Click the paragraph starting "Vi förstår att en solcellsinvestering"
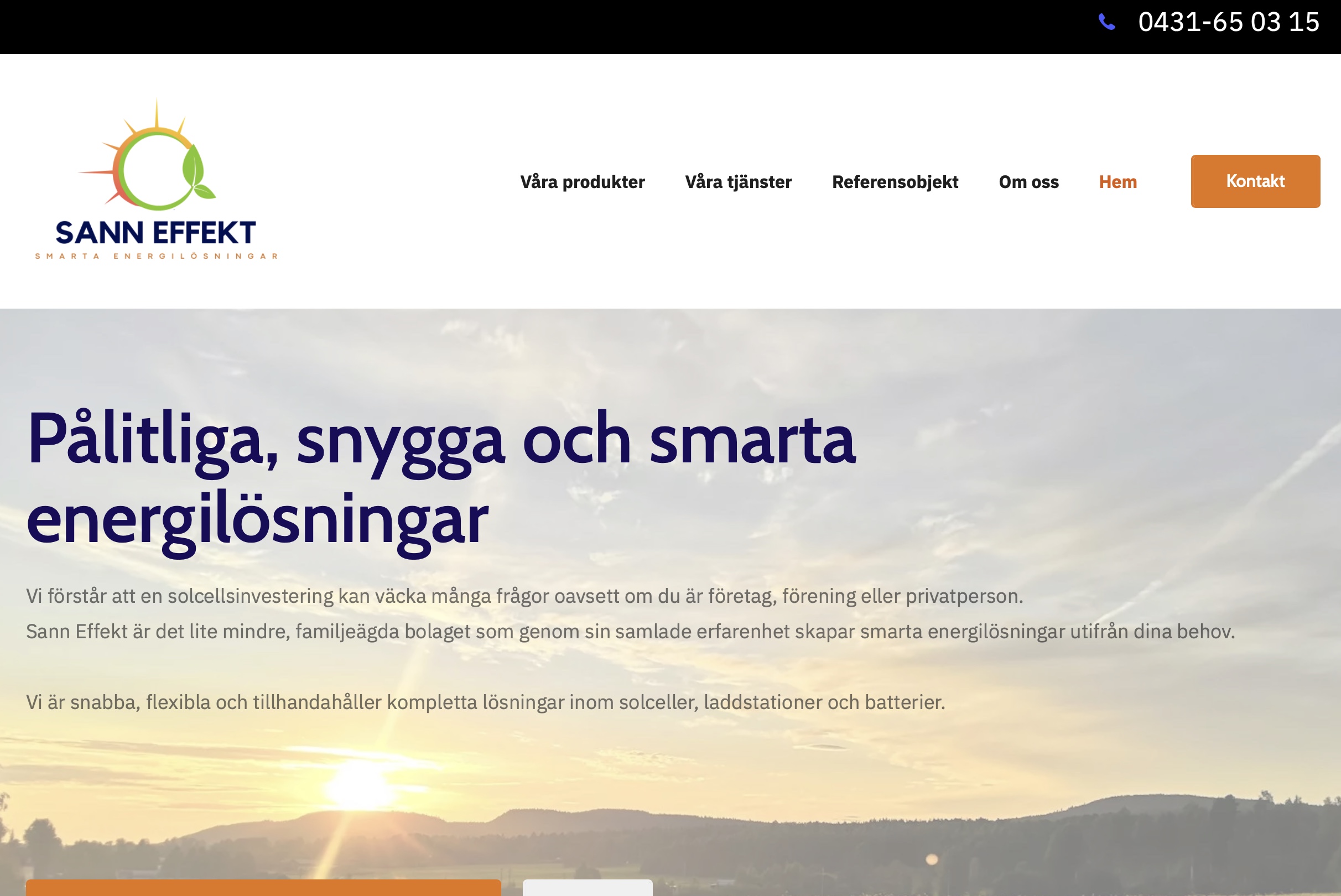The image size is (1341, 896). coord(524,596)
